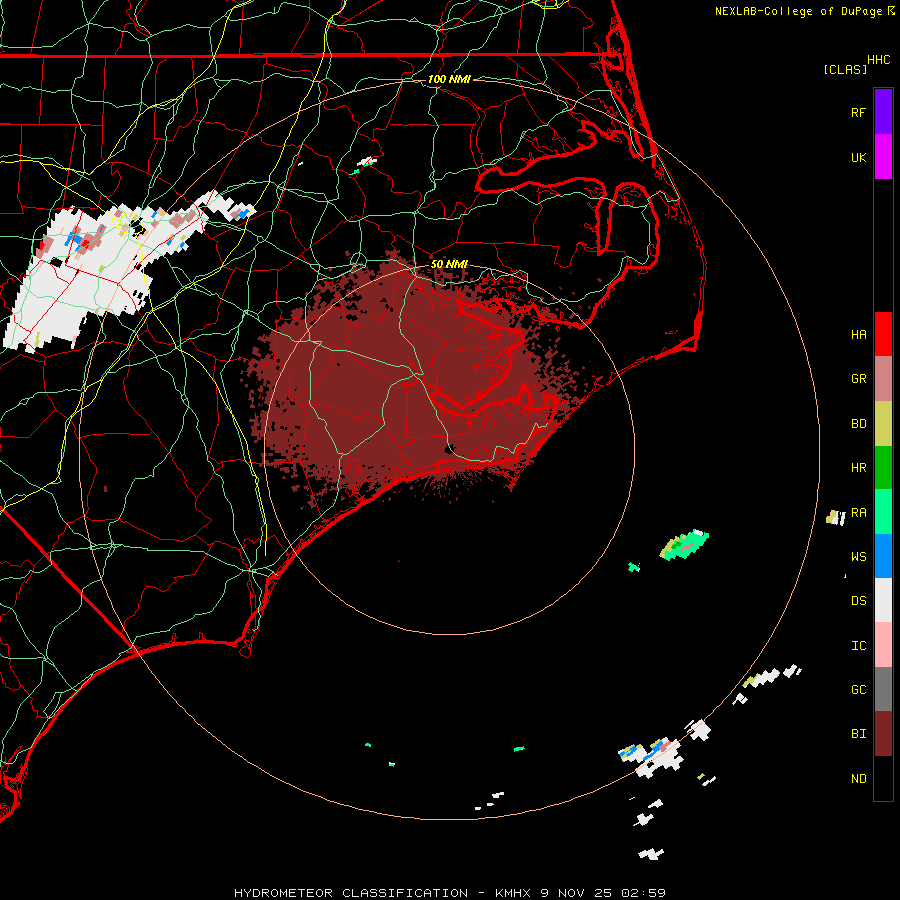This screenshot has height=900, width=900.
Task: Click the HA red legend swatch
Action: pos(883,334)
